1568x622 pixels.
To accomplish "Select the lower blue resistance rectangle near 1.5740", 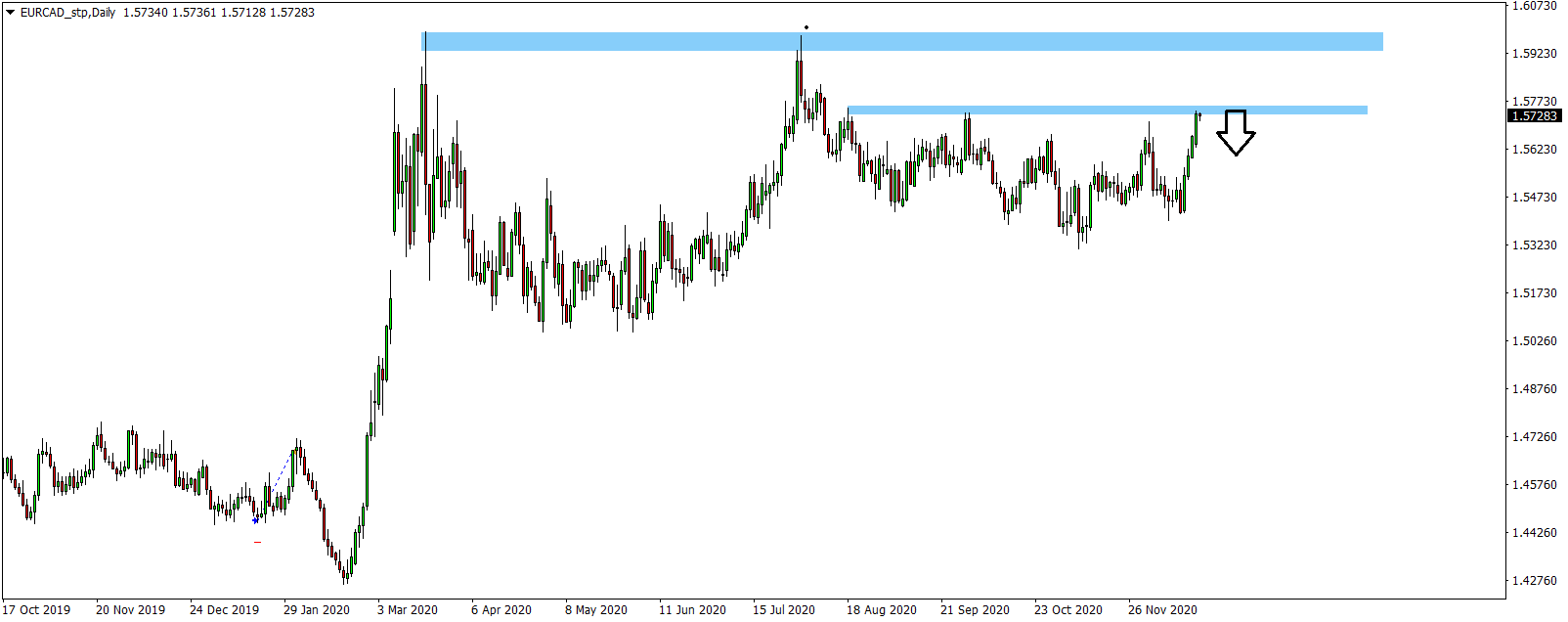I will click(1108, 111).
